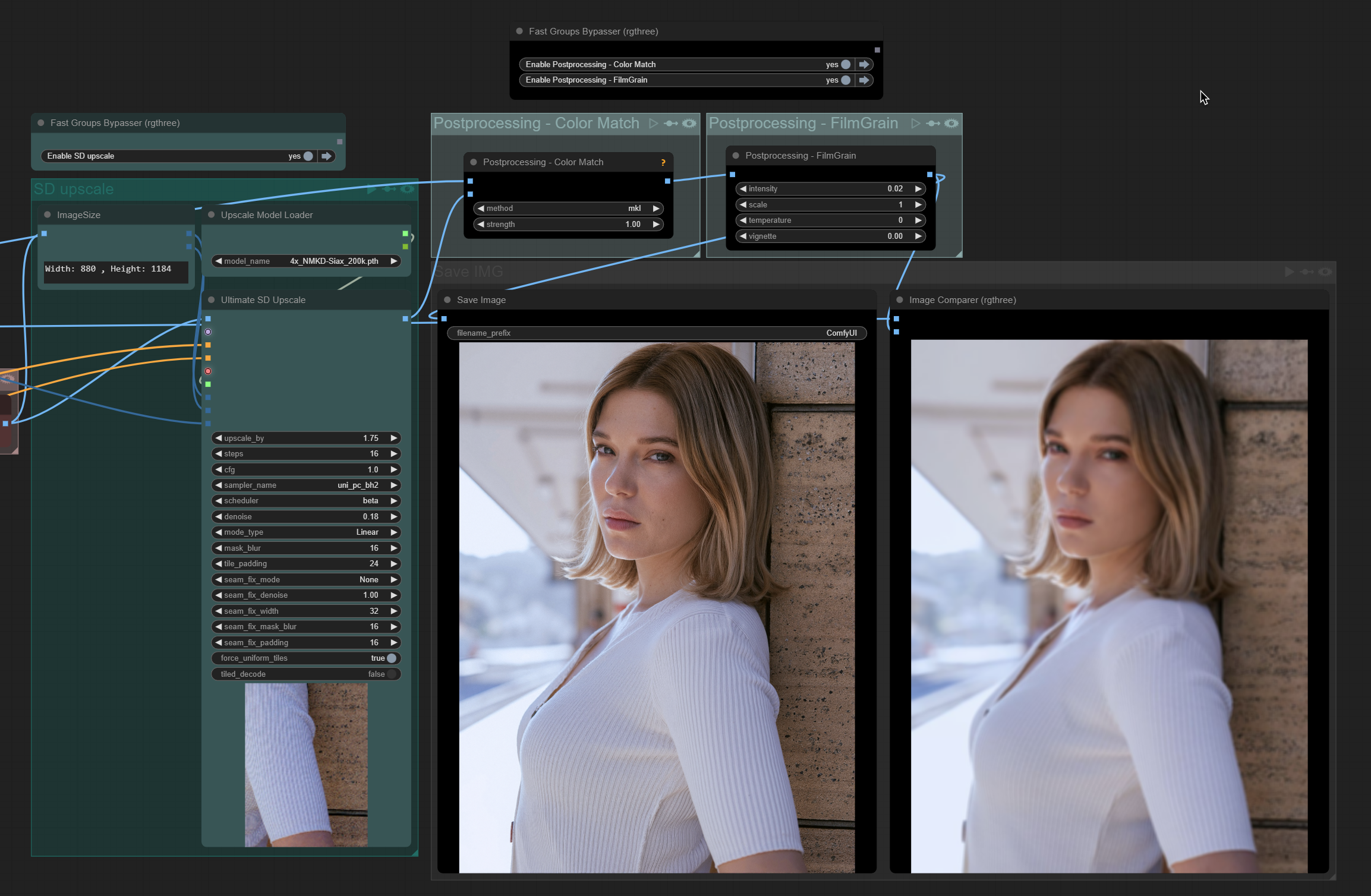Image resolution: width=1371 pixels, height=896 pixels.
Task: Click arrow to navigate to SD upscale group
Action: point(326,156)
